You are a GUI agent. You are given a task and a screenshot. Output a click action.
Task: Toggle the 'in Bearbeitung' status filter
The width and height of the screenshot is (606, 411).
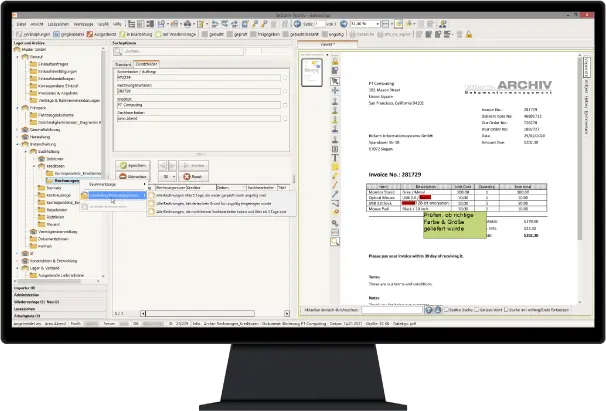[x=136, y=34]
